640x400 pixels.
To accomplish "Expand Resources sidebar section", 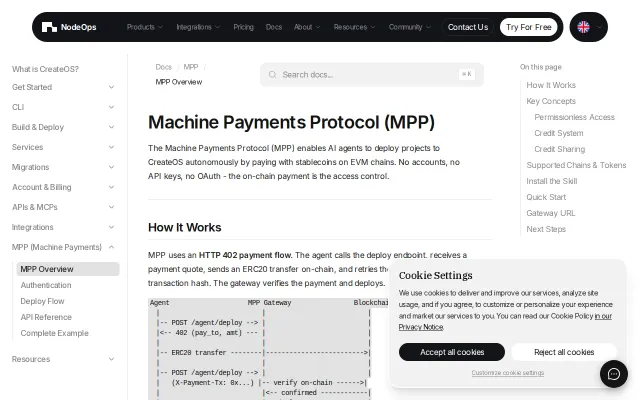I will pos(63,359).
